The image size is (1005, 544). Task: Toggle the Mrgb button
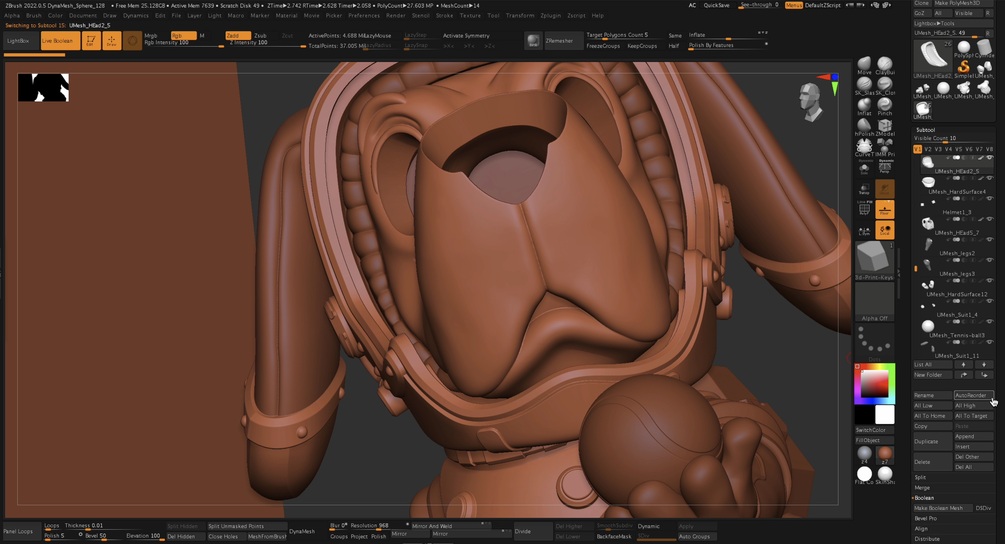152,35
